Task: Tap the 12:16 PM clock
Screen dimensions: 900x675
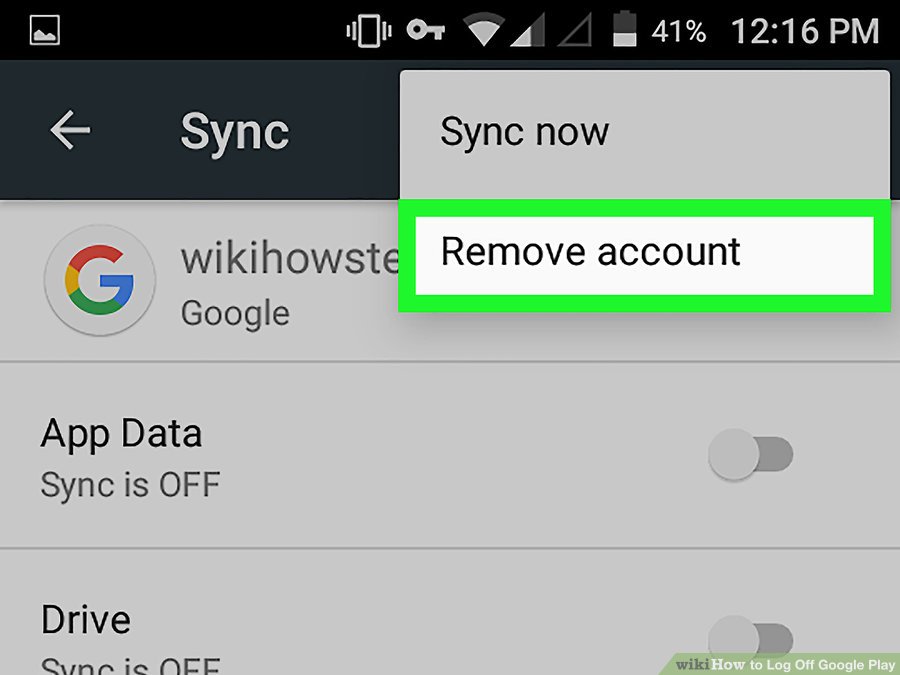Action: (805, 31)
